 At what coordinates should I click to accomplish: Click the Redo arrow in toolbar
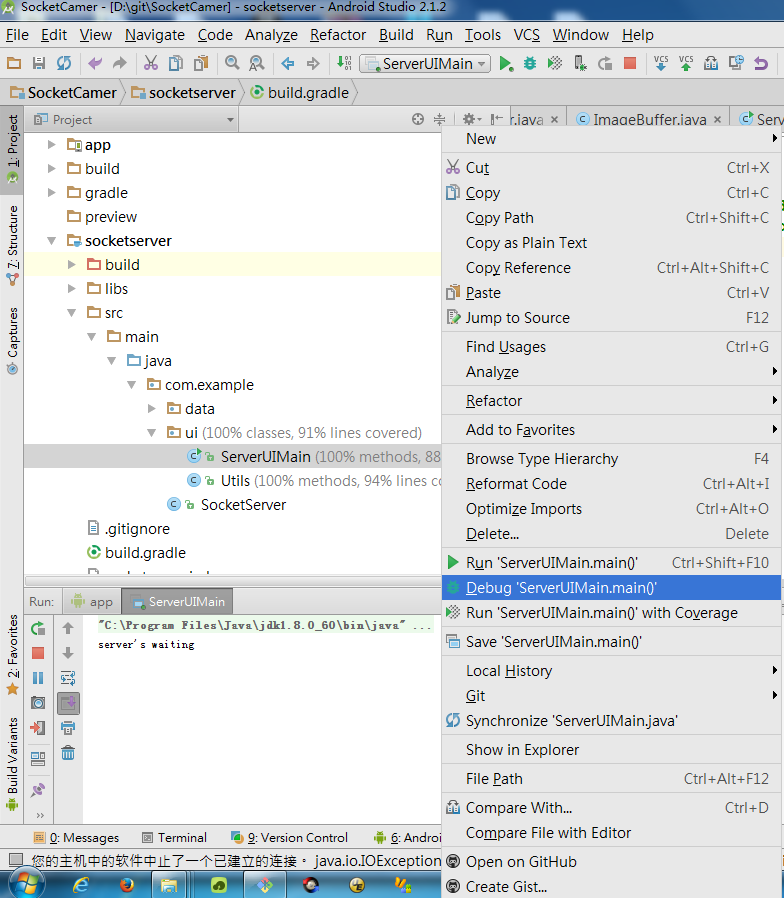(119, 63)
